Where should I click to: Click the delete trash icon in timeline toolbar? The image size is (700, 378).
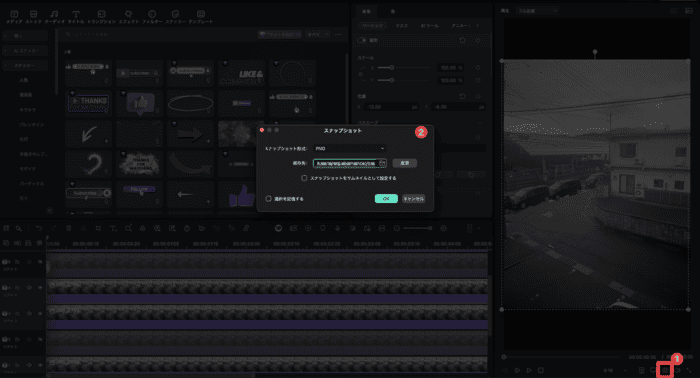tap(69, 228)
